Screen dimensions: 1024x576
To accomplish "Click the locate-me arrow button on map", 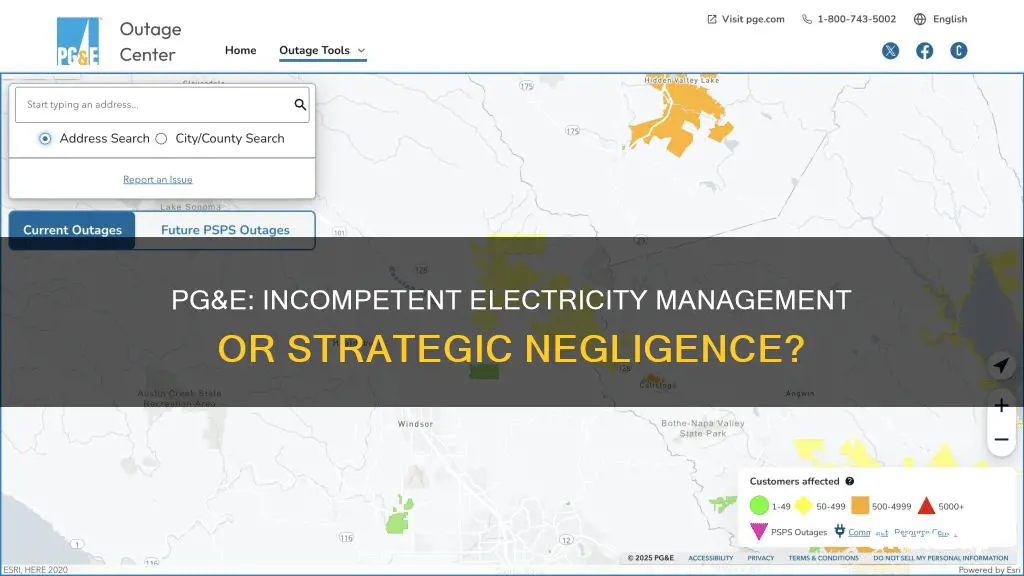I will click(x=1000, y=365).
